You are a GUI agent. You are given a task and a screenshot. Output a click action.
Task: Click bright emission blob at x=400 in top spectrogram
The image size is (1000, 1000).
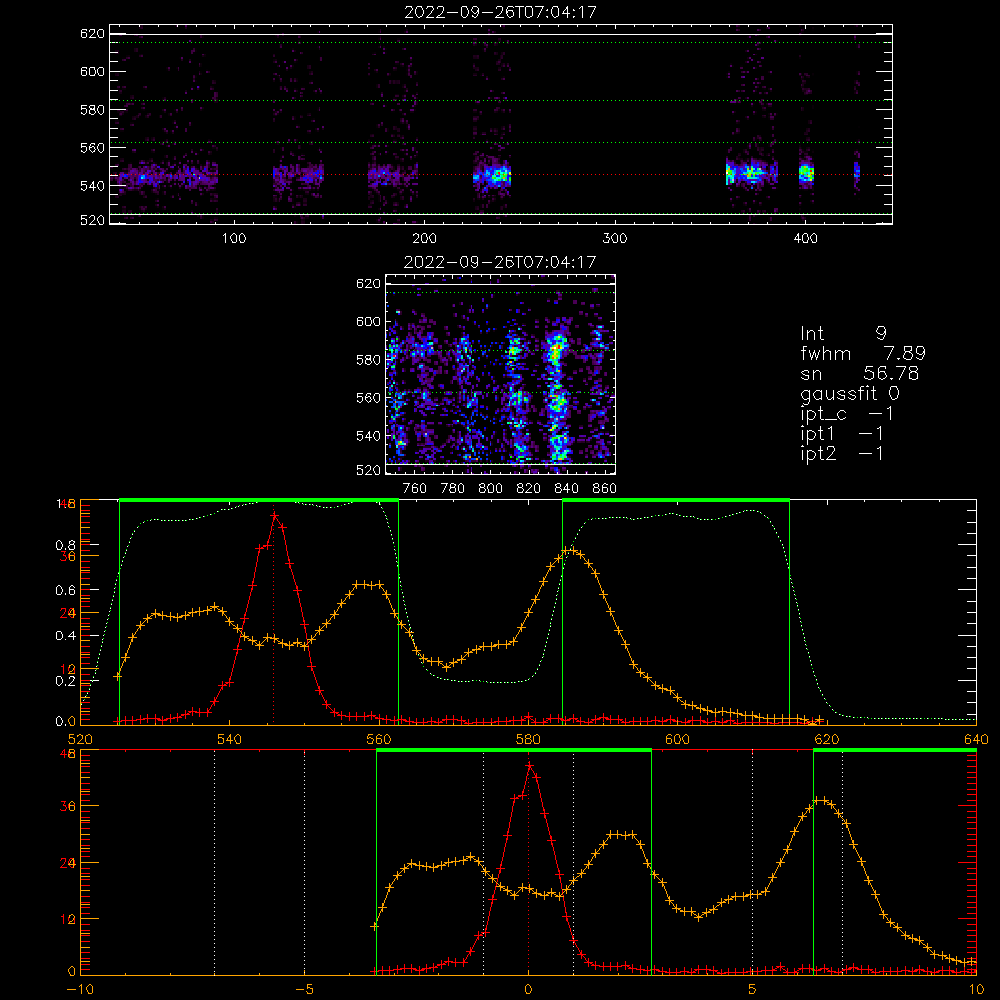click(807, 173)
